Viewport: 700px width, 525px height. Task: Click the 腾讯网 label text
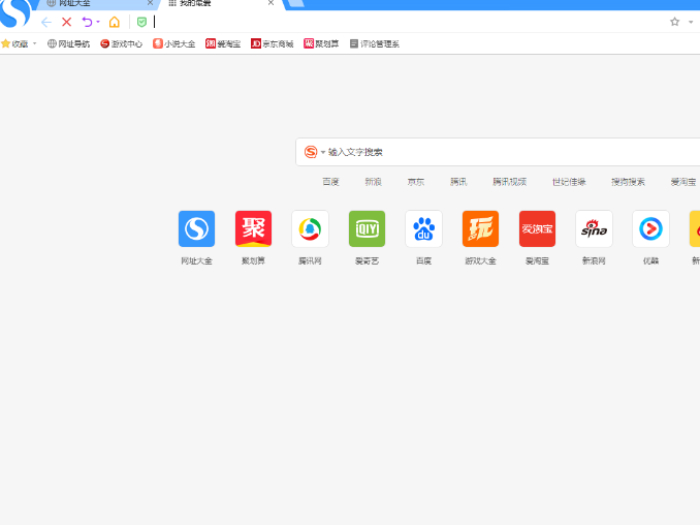click(x=310, y=261)
